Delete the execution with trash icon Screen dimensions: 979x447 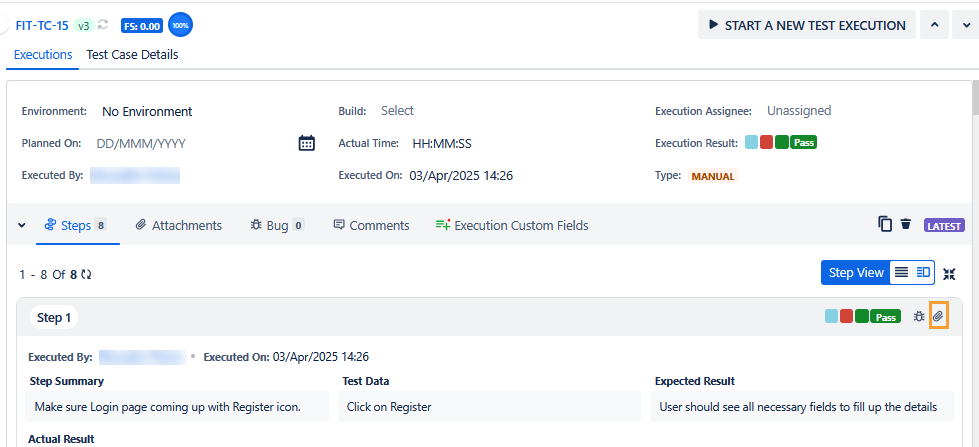pos(906,224)
